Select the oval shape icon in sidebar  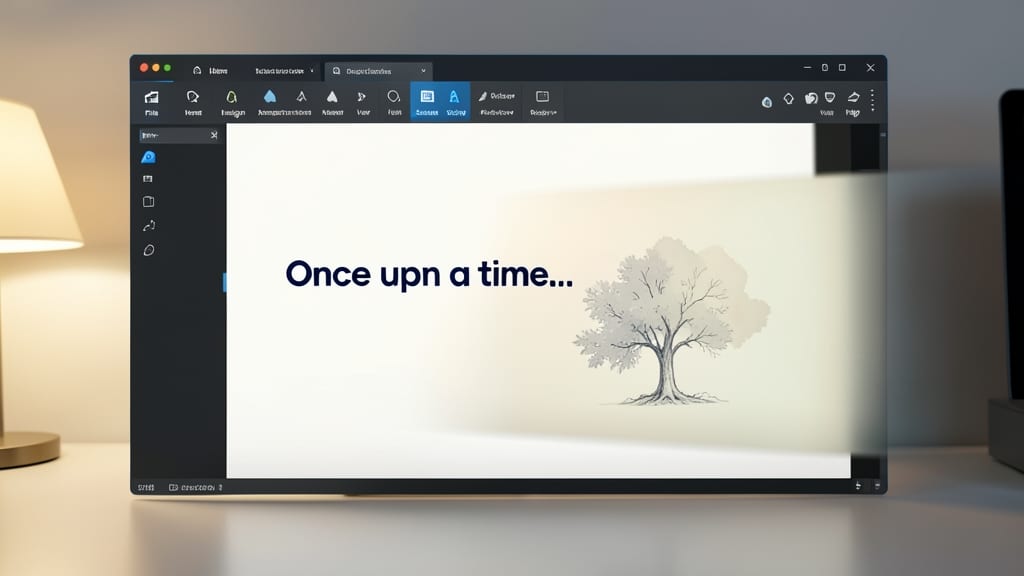[149, 250]
